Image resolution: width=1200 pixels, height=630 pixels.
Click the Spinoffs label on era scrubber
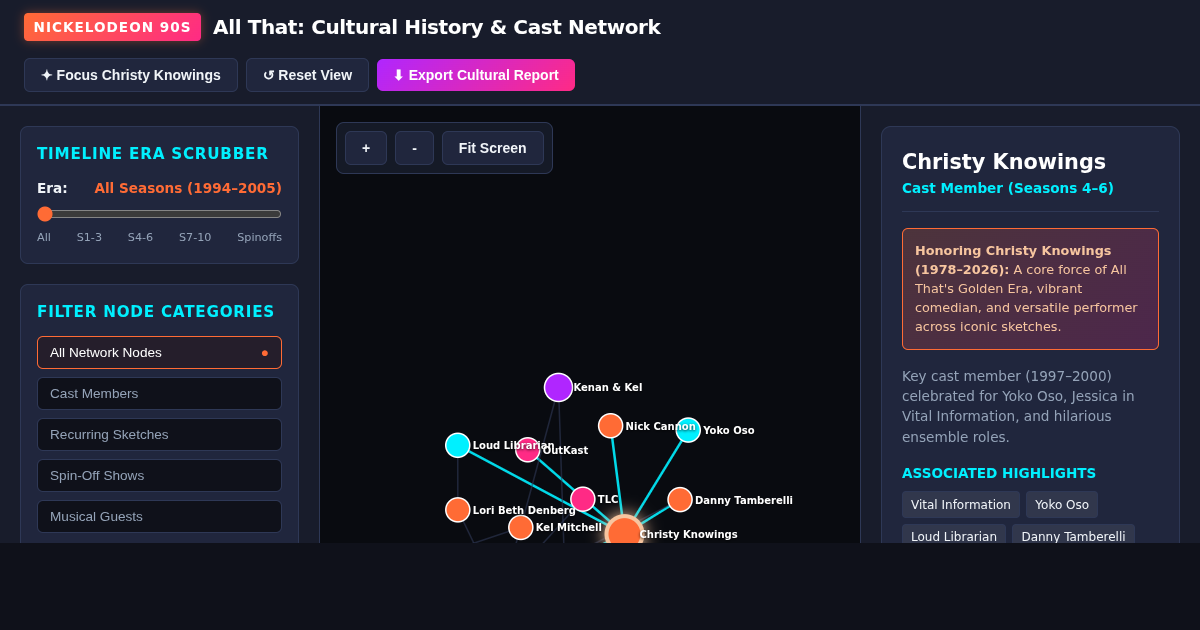pos(259,237)
